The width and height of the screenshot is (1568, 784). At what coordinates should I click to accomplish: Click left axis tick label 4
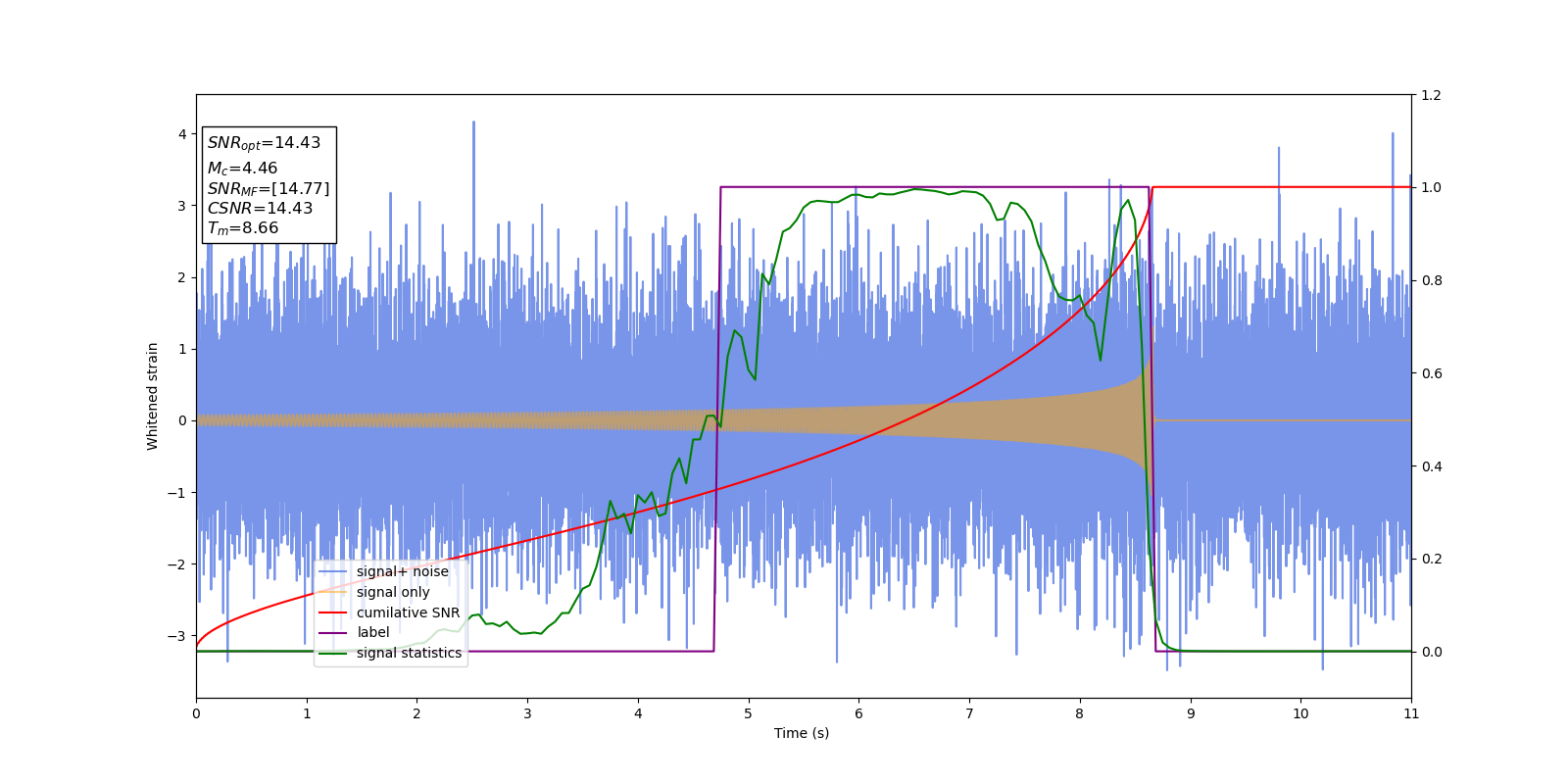[182, 134]
